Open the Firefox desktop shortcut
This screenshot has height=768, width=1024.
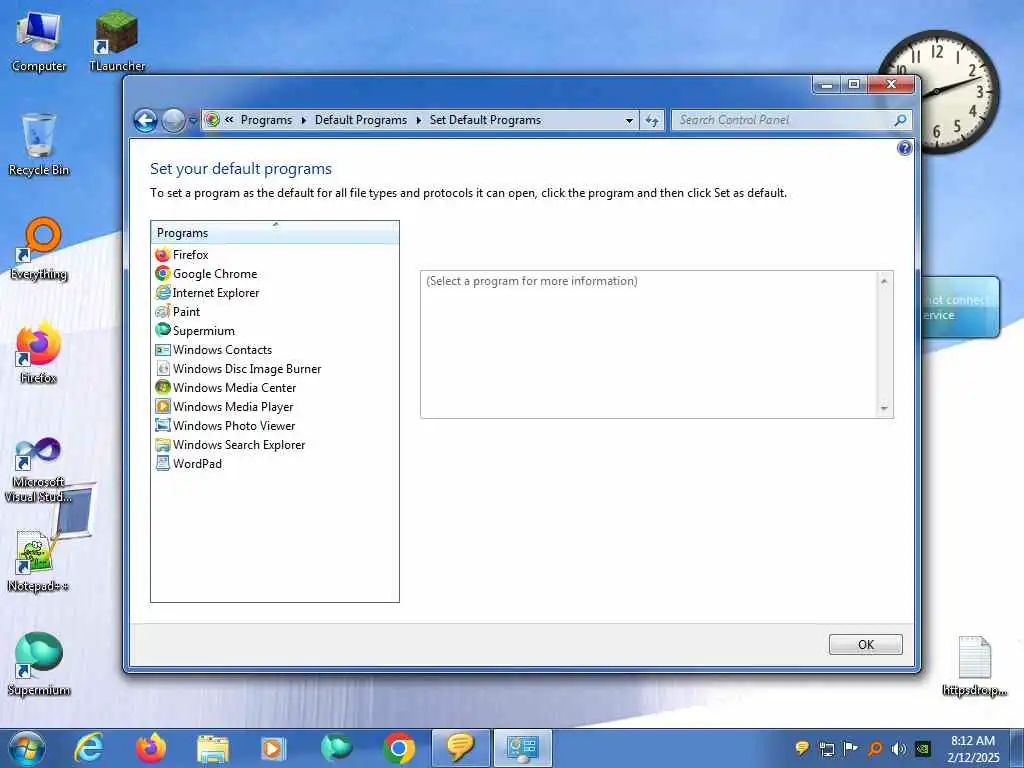(39, 353)
